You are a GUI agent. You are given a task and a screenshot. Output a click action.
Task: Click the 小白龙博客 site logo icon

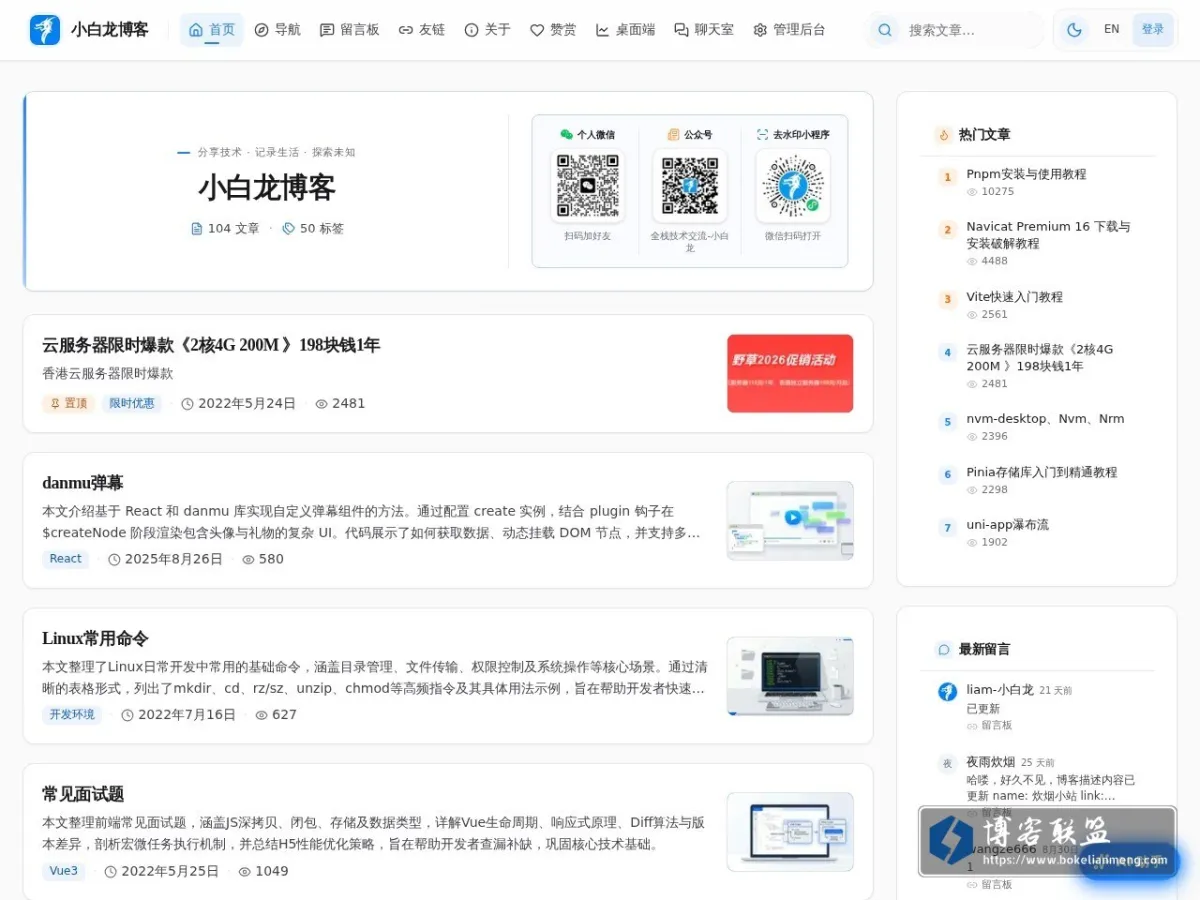[45, 30]
